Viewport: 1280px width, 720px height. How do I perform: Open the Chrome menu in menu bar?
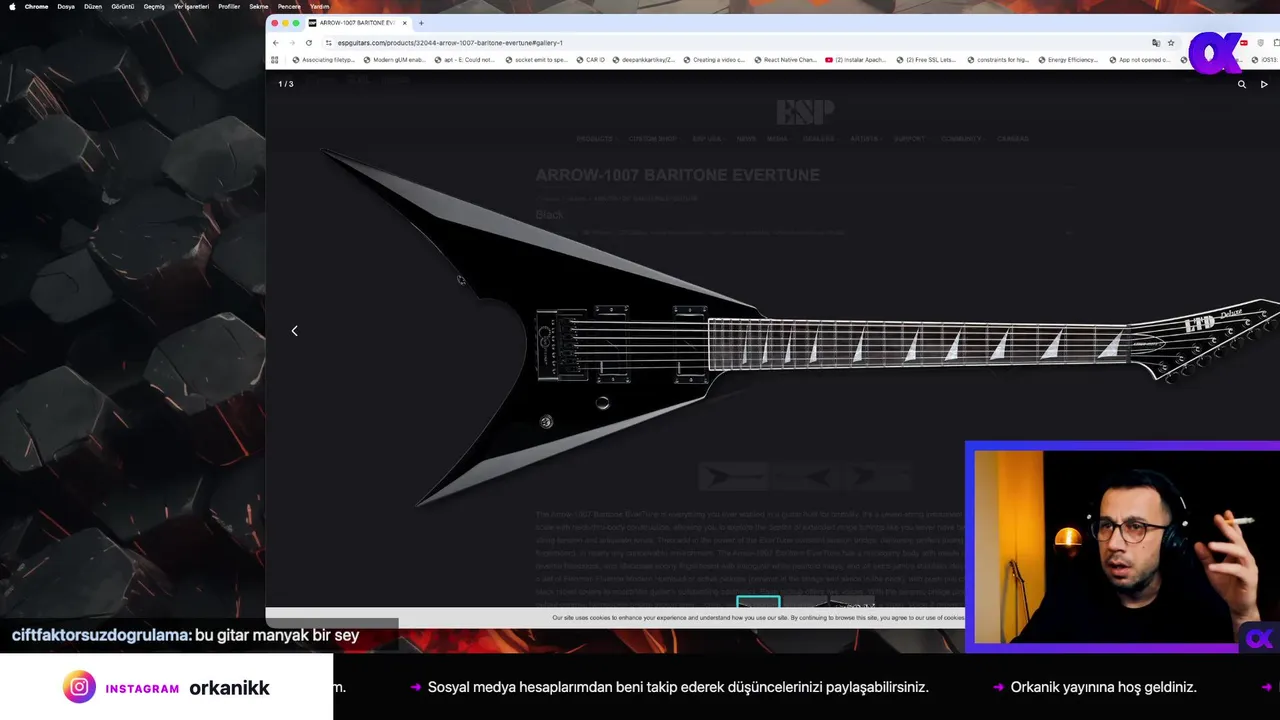[36, 6]
